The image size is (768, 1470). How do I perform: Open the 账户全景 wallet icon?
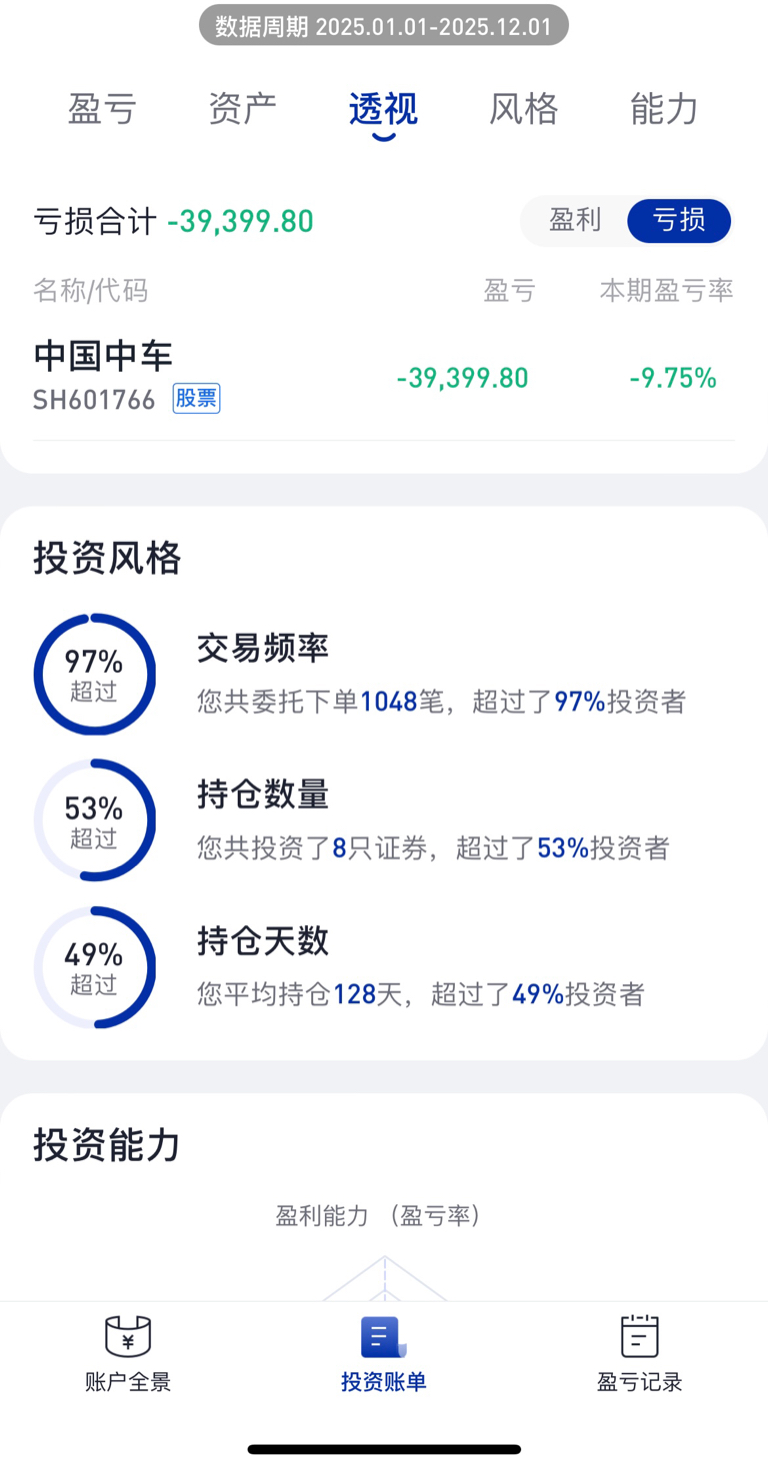tap(128, 1336)
